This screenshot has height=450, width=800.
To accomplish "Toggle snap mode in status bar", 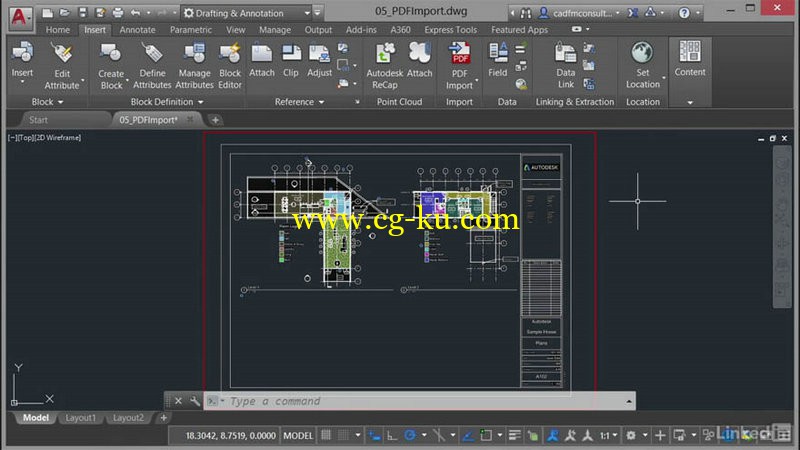I will [344, 435].
